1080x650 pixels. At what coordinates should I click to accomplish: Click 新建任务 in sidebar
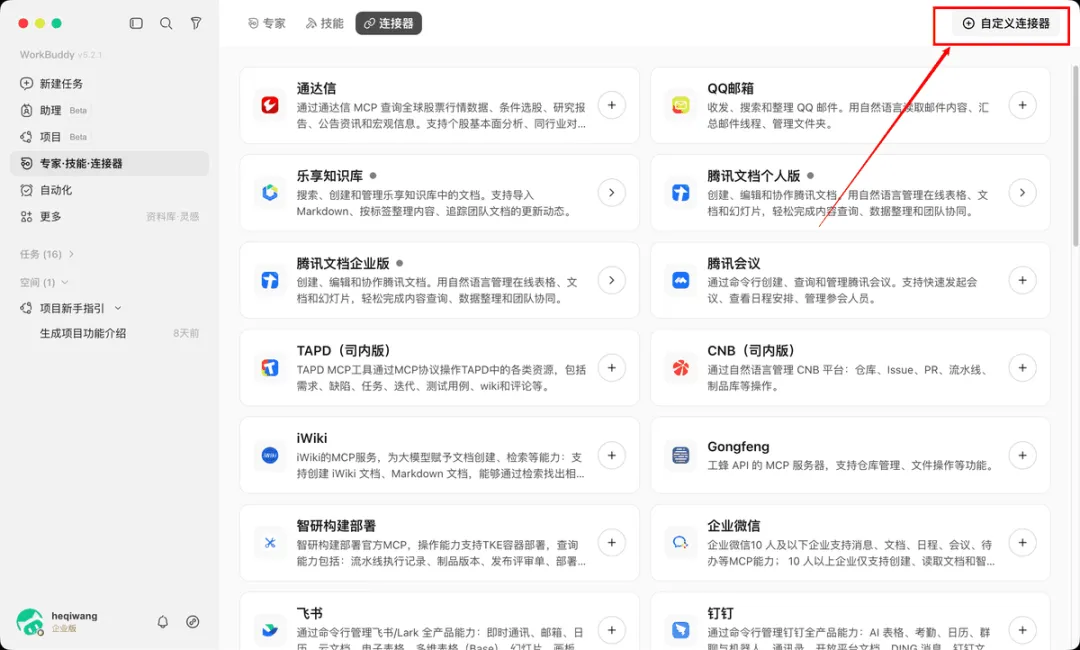pyautogui.click(x=110, y=83)
